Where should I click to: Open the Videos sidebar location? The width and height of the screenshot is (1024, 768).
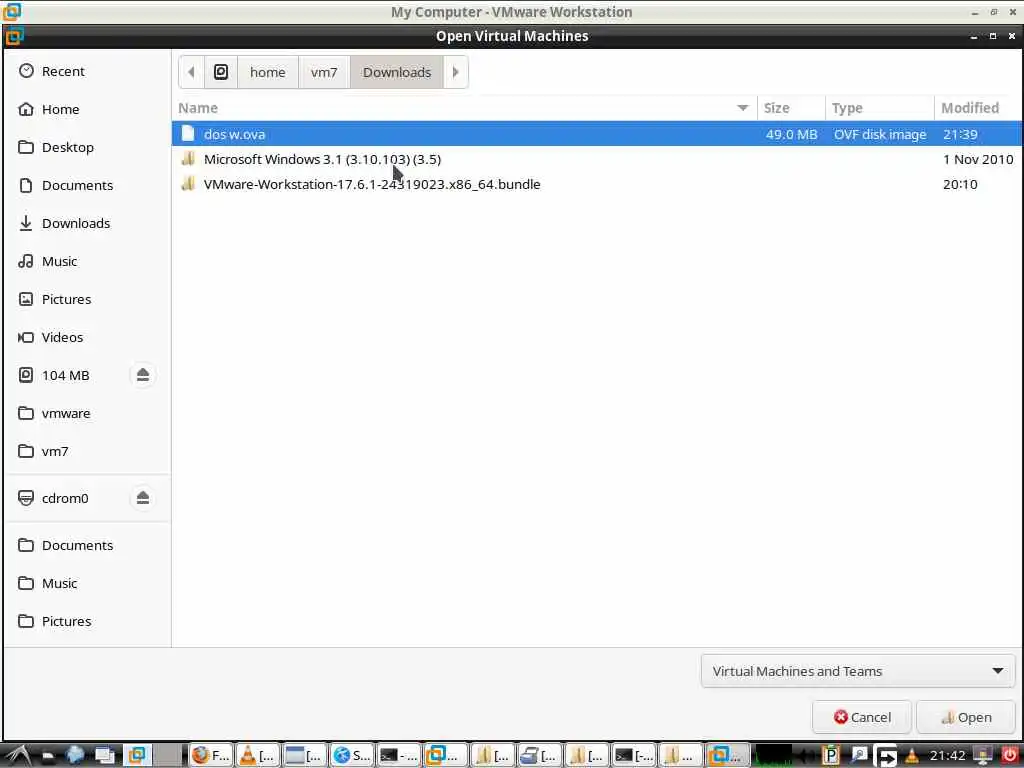point(62,337)
